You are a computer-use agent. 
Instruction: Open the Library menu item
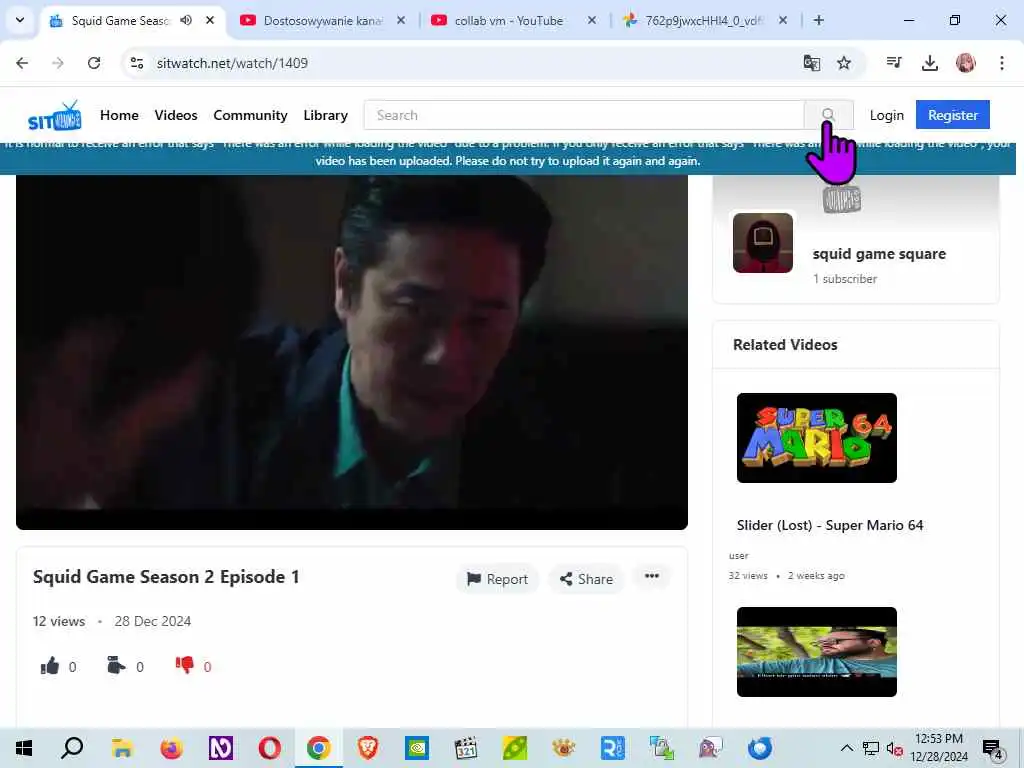(325, 115)
